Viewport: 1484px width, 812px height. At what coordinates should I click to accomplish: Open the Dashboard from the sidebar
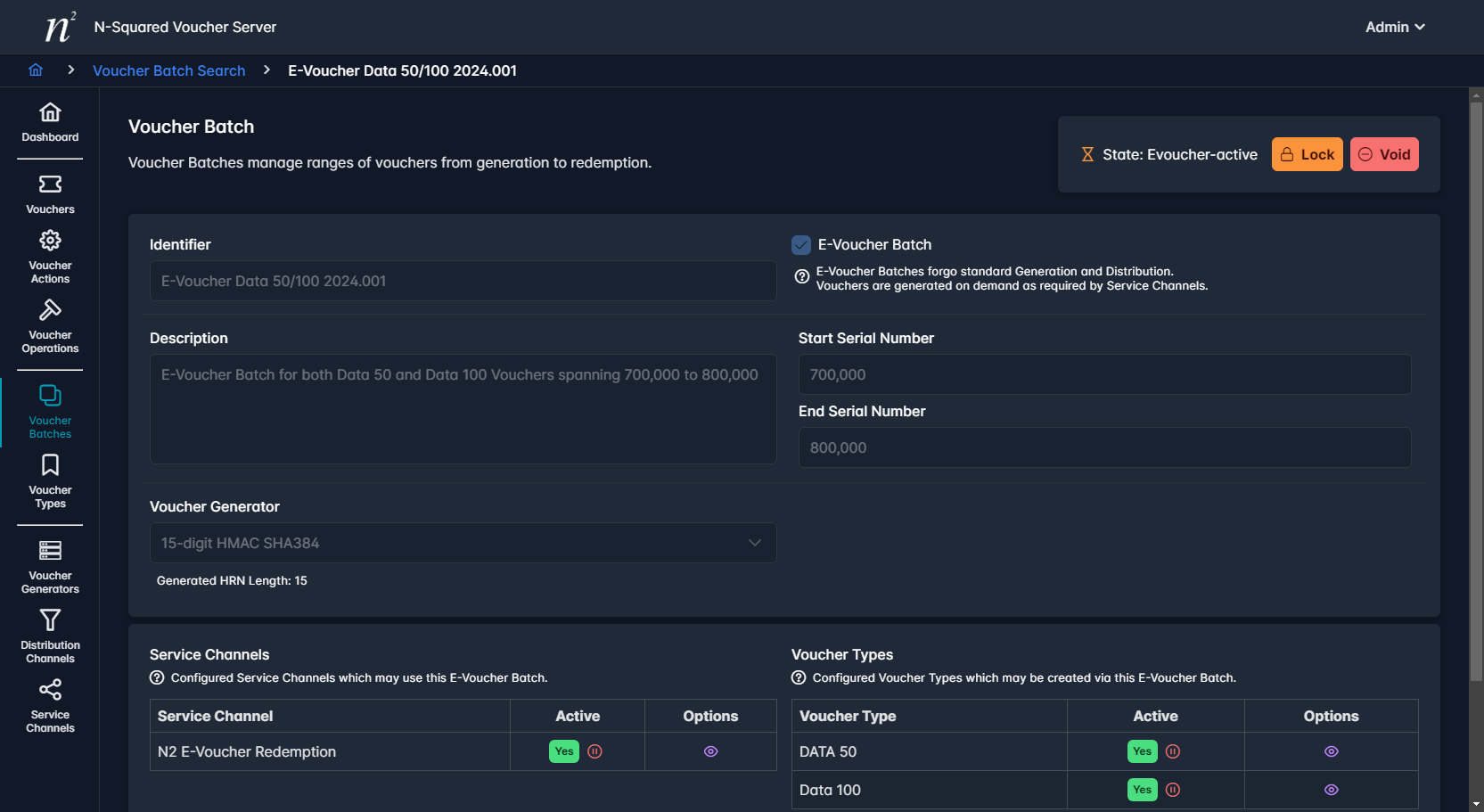point(50,122)
